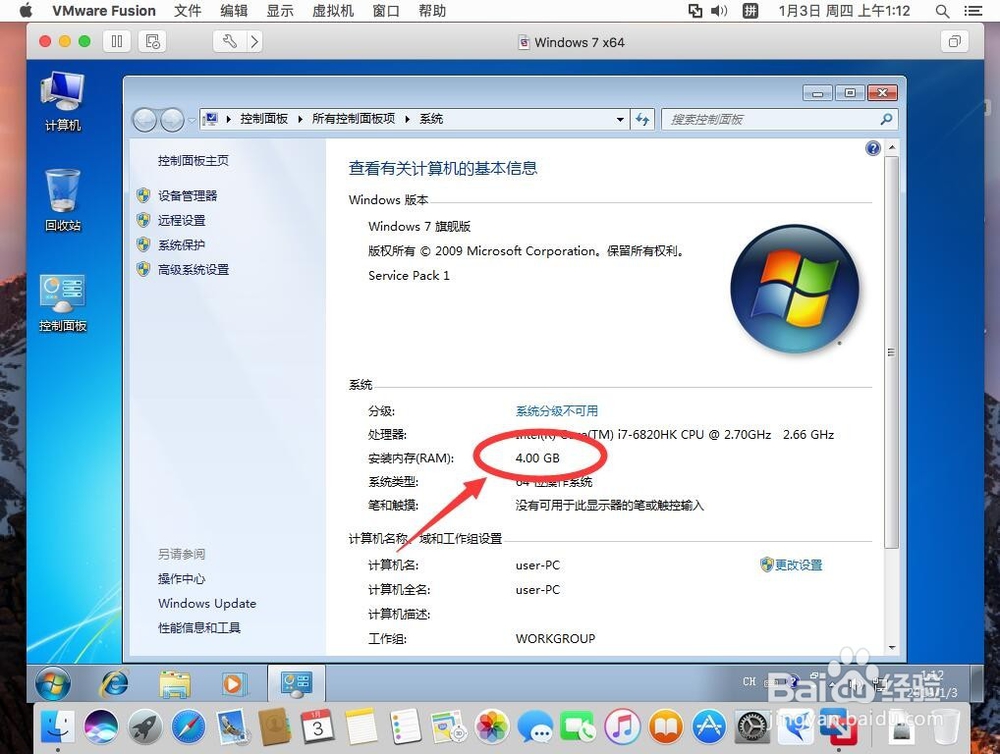The width and height of the screenshot is (1000, 754).
Task: Open the 虚拟机 menu
Action: tap(333, 11)
